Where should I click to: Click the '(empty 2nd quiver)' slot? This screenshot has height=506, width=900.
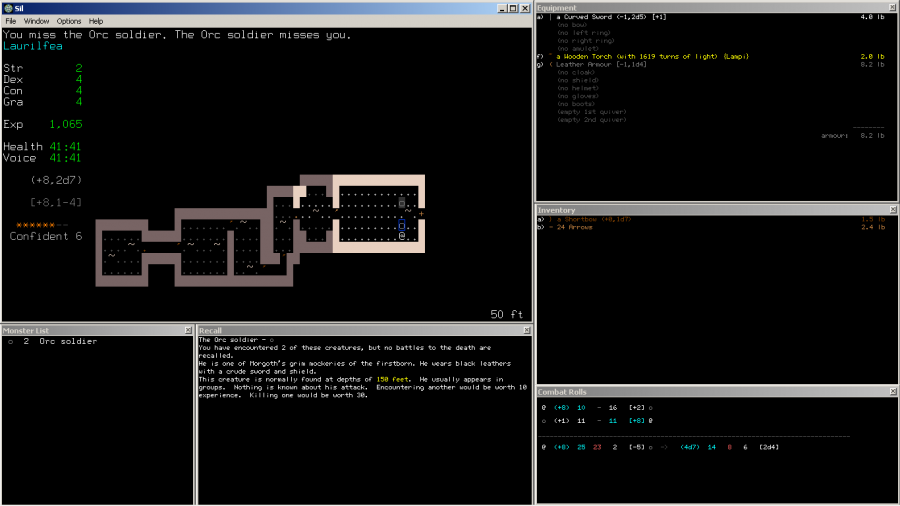592,120
